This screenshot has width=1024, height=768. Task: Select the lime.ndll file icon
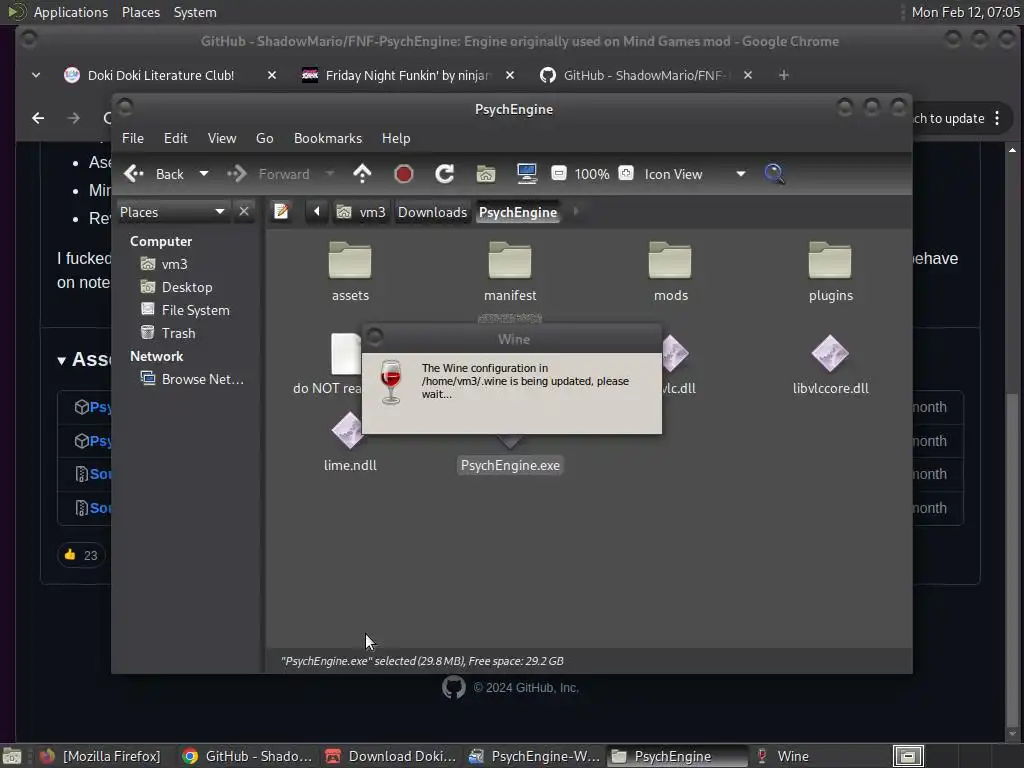[x=347, y=431]
